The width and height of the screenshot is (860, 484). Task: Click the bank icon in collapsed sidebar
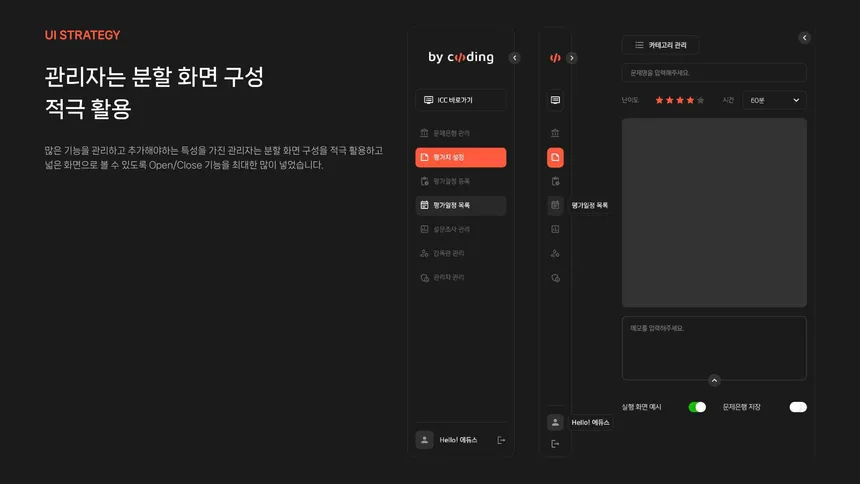click(x=555, y=133)
